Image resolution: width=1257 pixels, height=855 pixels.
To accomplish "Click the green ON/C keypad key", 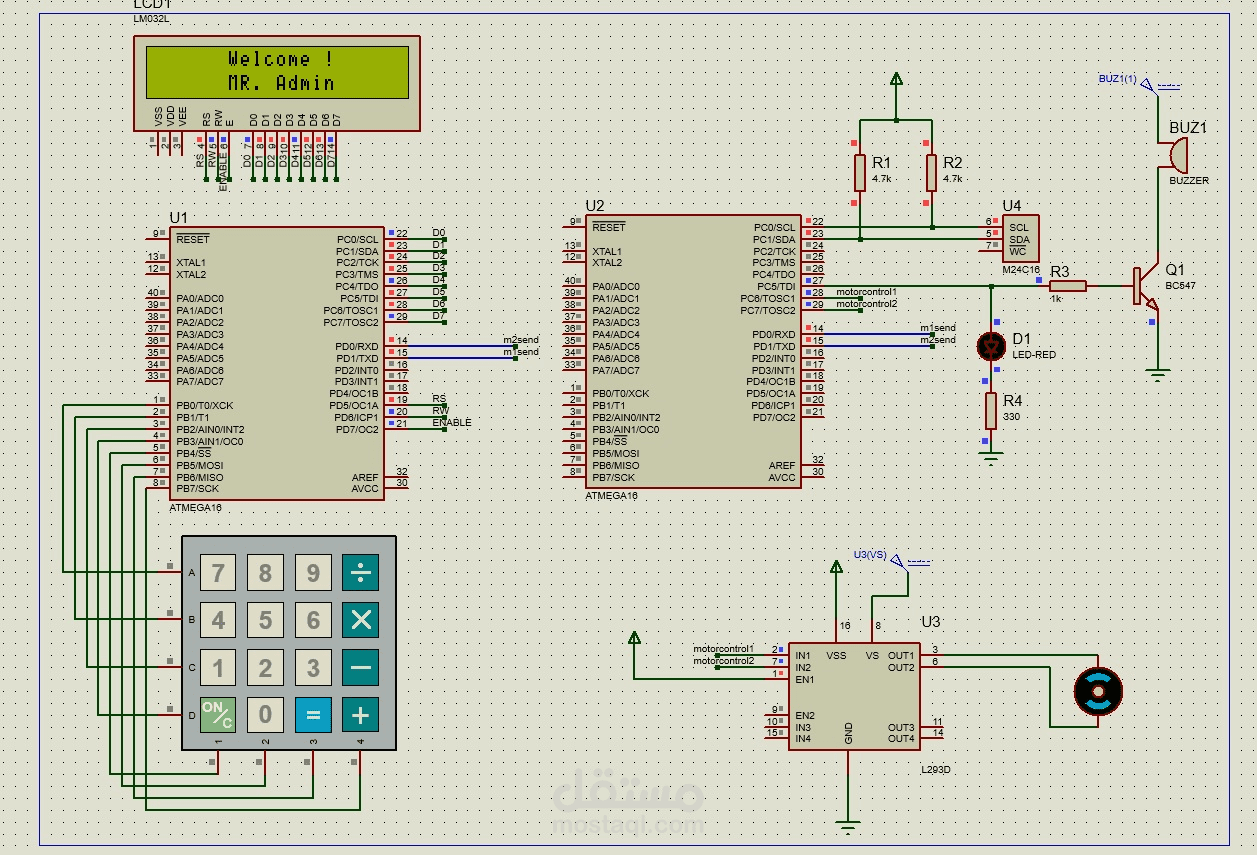I will click(x=218, y=714).
